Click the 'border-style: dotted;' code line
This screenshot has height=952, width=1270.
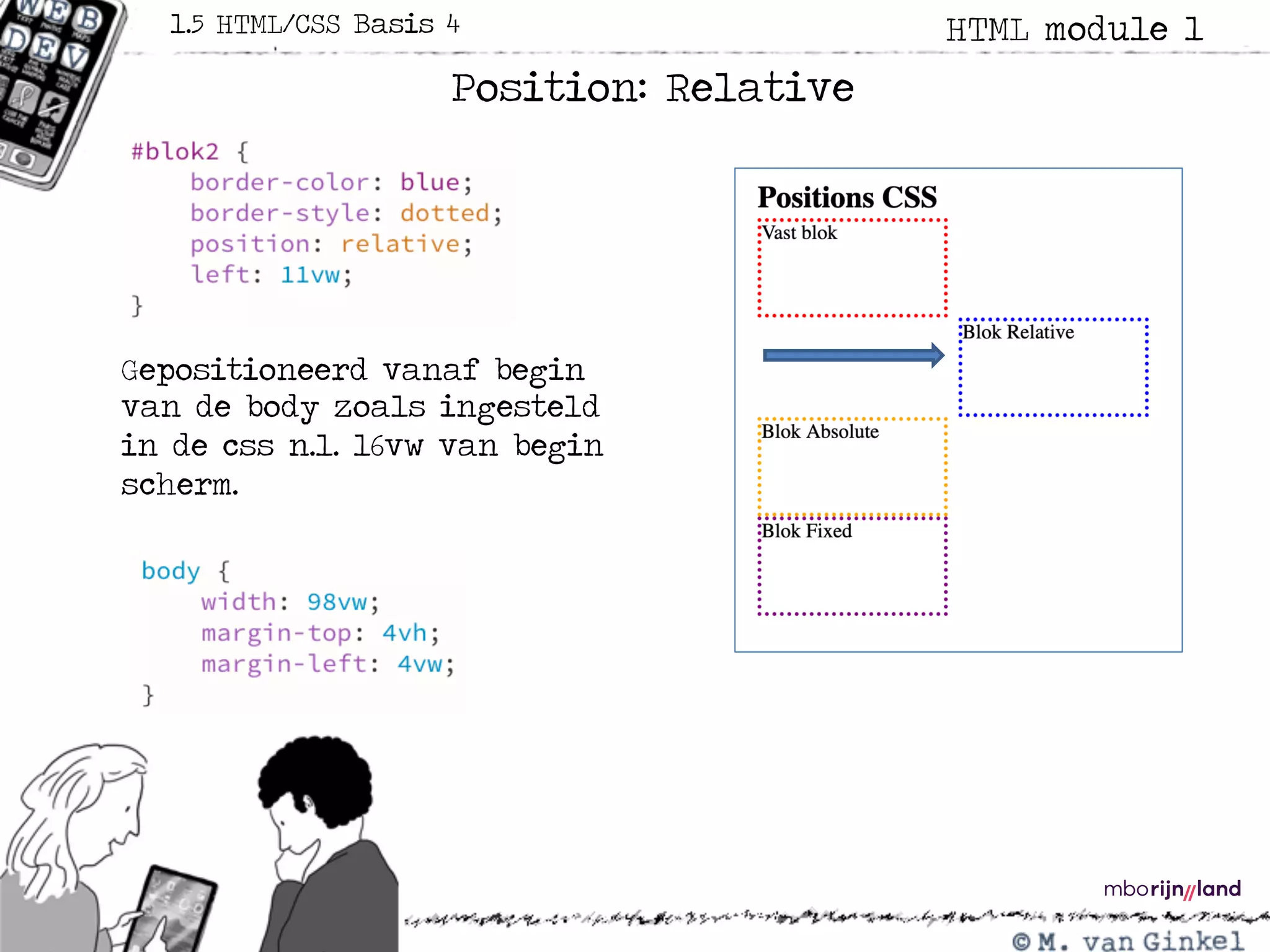[x=346, y=213]
